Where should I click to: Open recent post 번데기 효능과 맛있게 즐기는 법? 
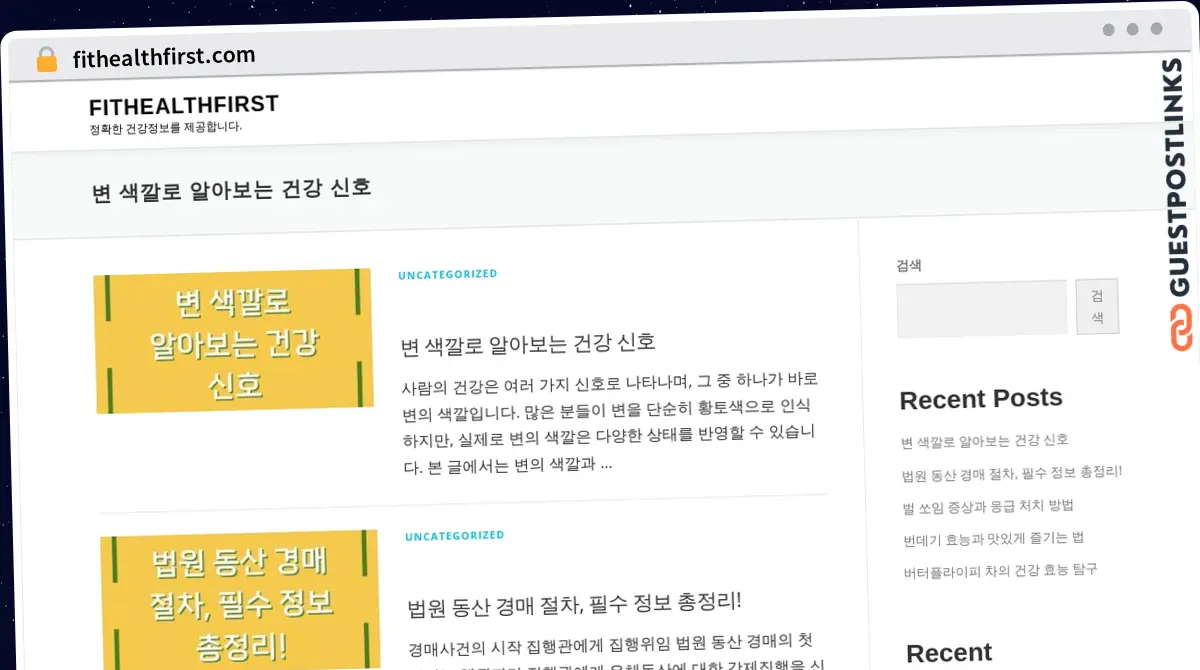(991, 537)
